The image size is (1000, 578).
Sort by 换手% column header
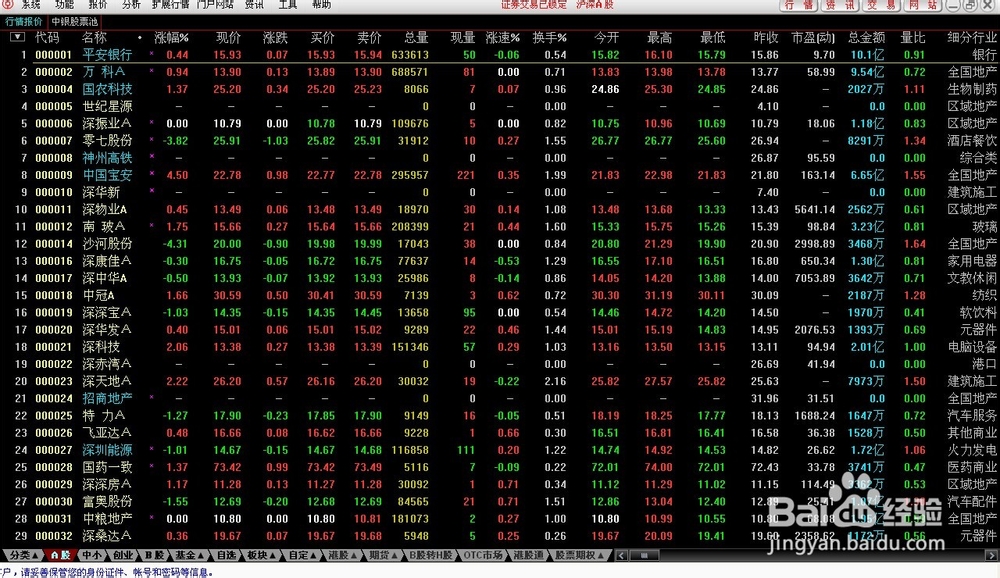pyautogui.click(x=549, y=38)
